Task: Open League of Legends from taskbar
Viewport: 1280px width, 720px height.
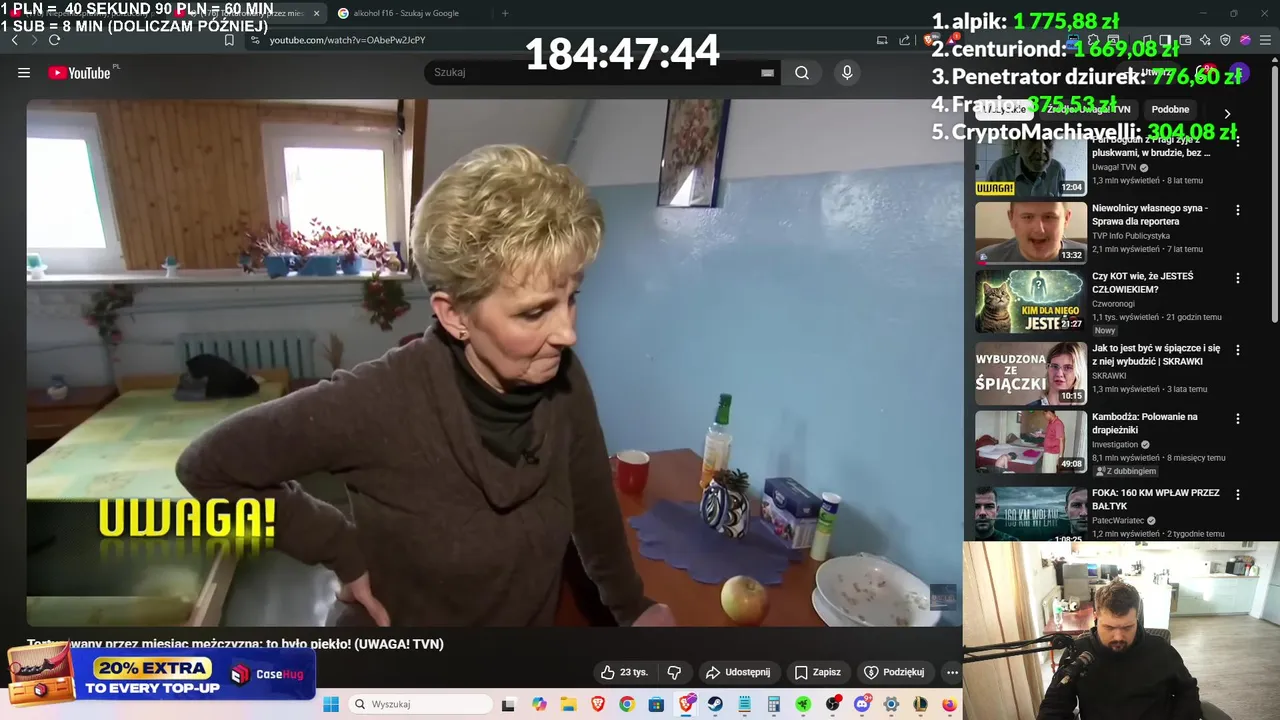Action: click(x=920, y=705)
